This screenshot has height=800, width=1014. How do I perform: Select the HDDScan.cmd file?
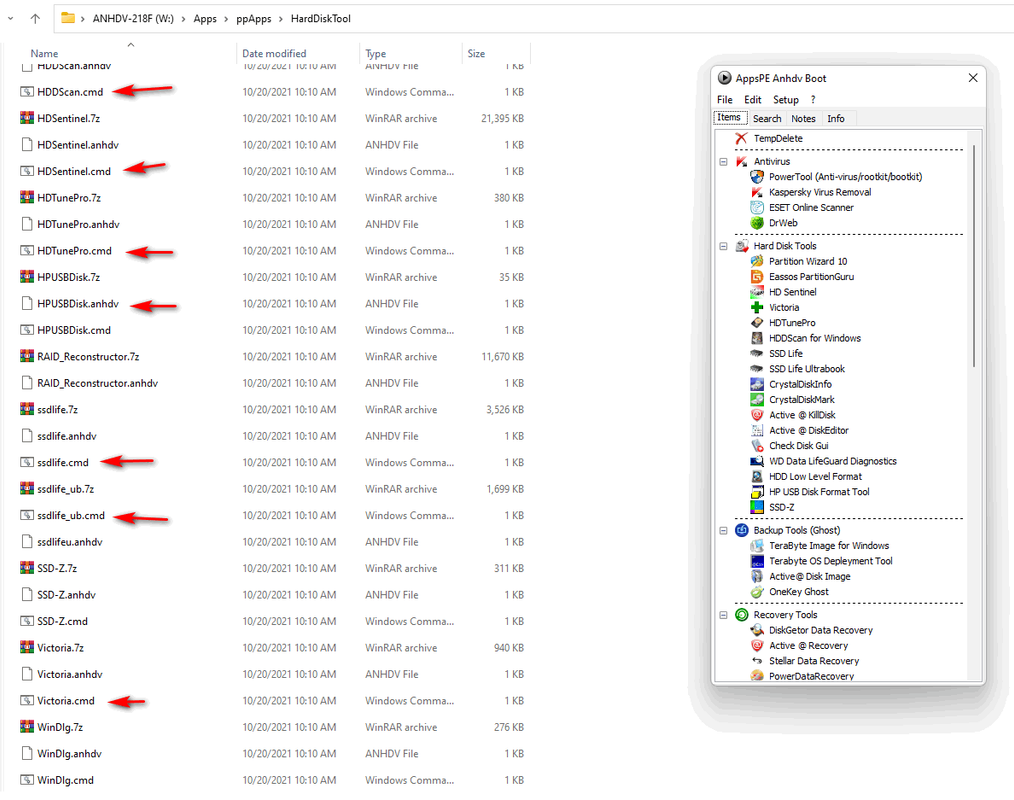70,92
